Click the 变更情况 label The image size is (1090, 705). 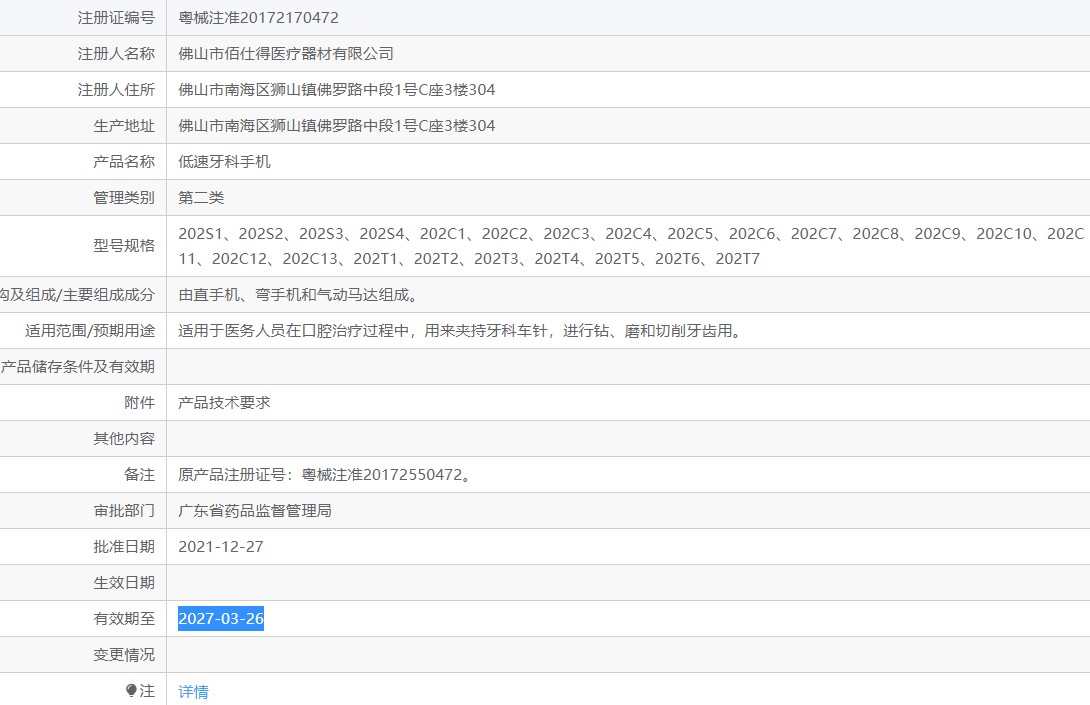[x=124, y=655]
